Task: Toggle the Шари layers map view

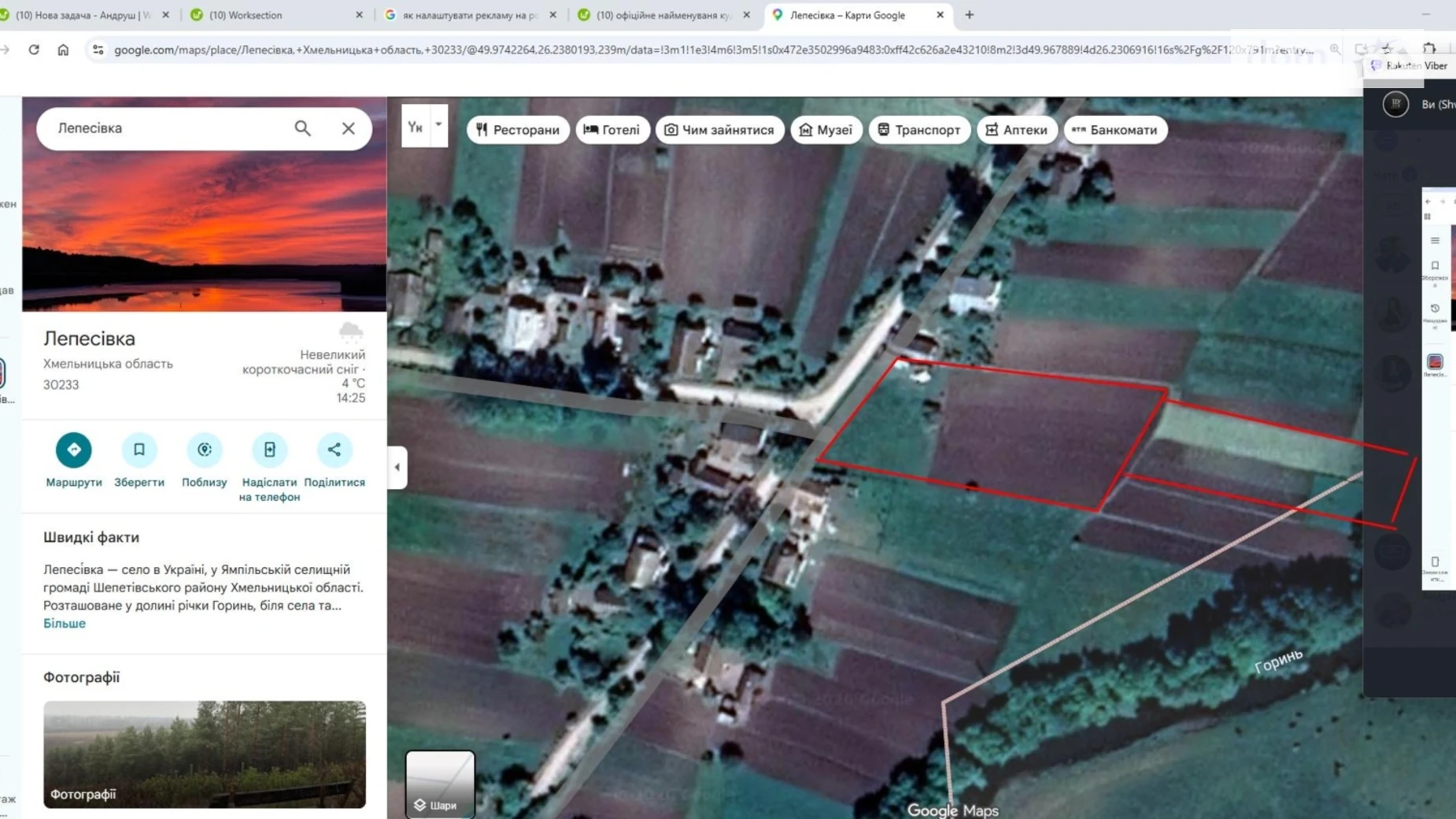Action: (440, 784)
